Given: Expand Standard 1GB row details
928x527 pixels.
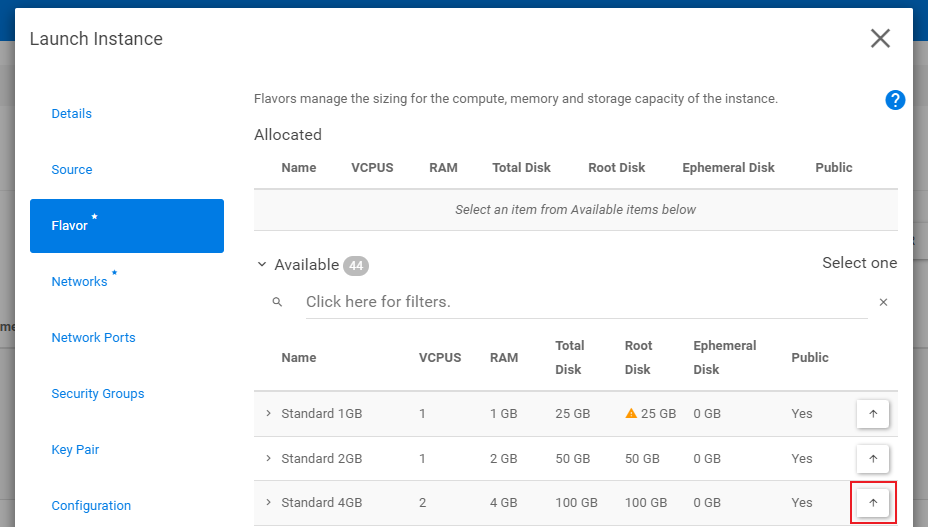Looking at the screenshot, I should coord(268,413).
